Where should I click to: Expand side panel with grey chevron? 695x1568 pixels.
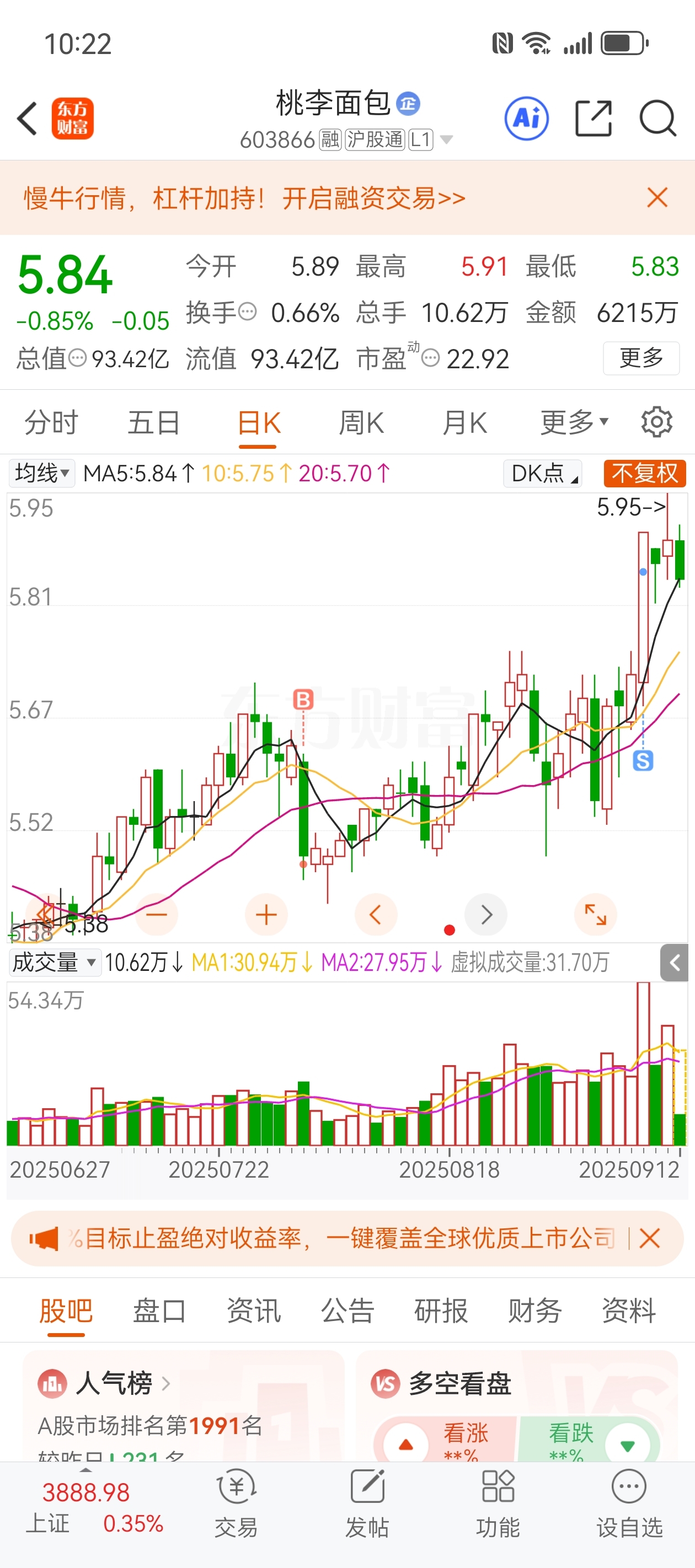click(x=674, y=962)
